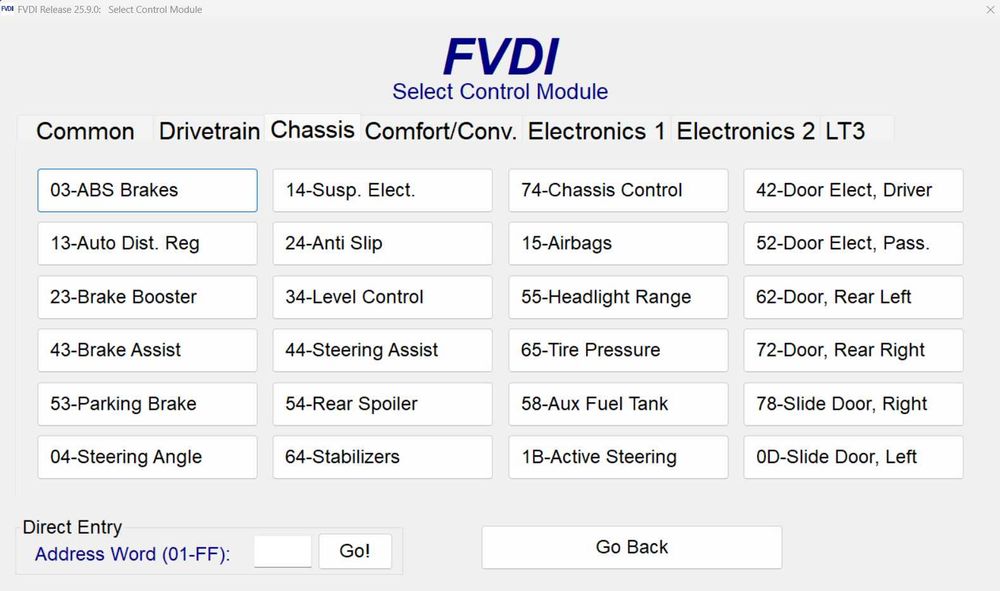Viewport: 1000px width, 591px height.
Task: Select the Electronics 1 tab
Action: 596,131
